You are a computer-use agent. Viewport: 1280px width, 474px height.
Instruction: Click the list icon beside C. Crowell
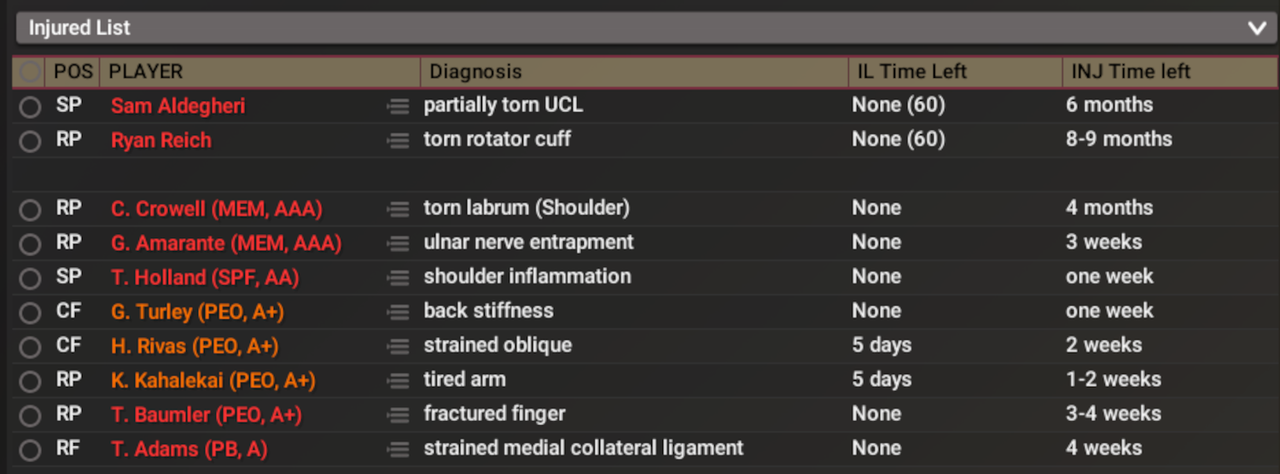[398, 209]
